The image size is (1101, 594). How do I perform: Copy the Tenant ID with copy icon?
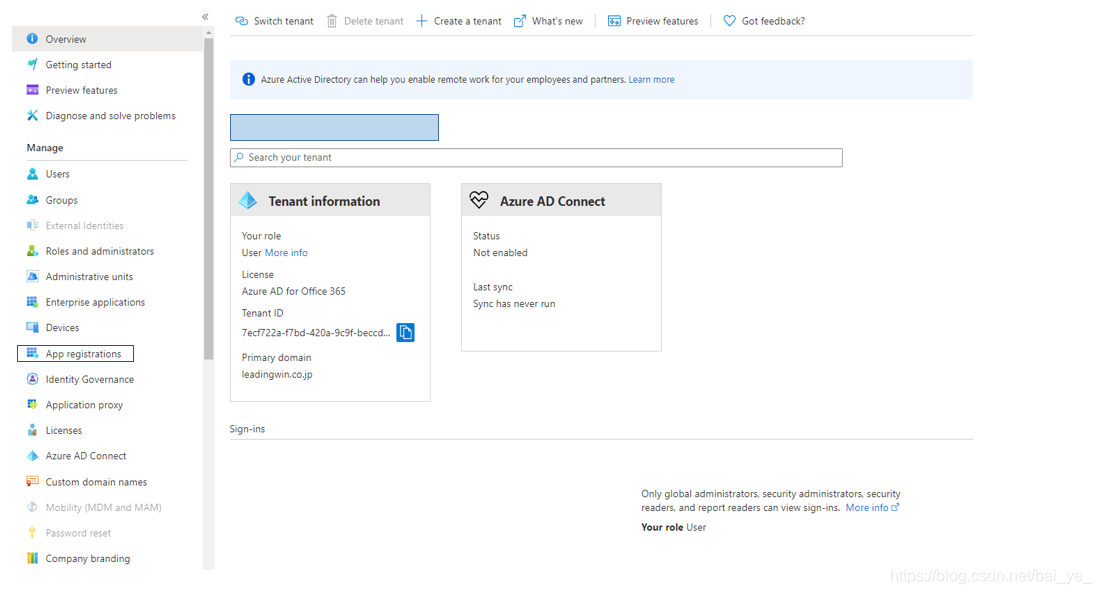click(x=405, y=332)
